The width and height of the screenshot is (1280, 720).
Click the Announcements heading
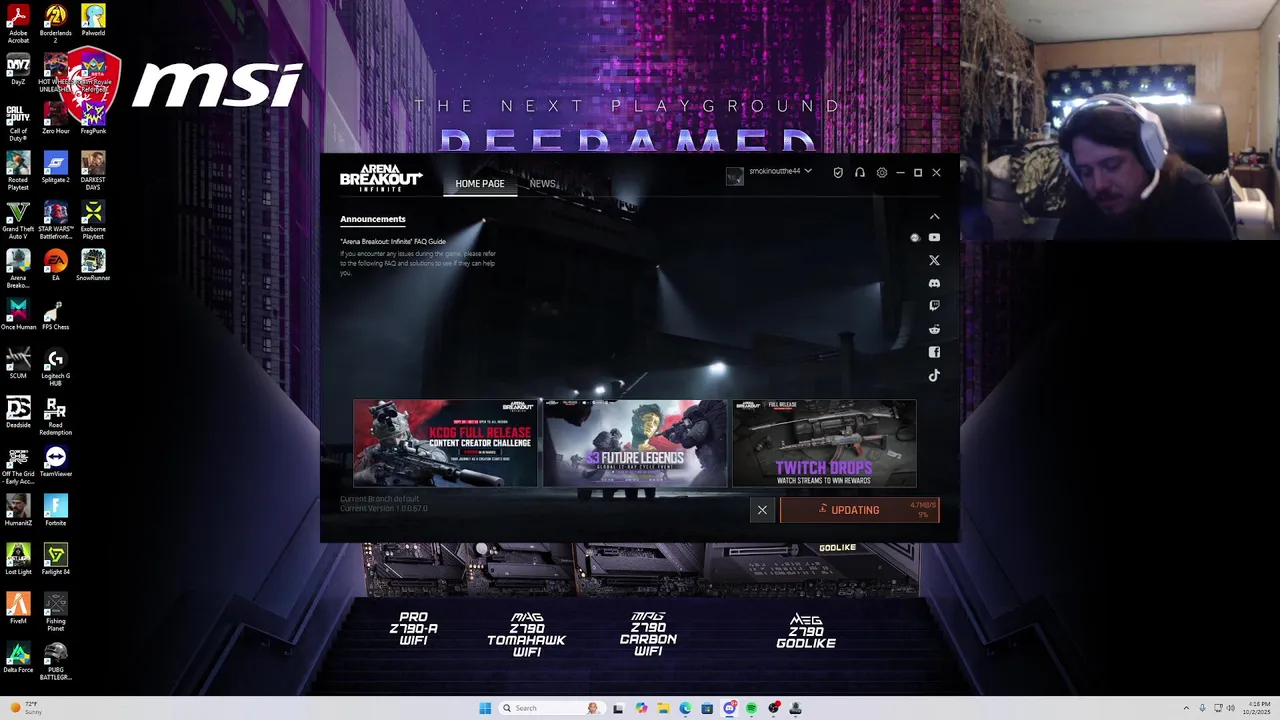coord(373,219)
